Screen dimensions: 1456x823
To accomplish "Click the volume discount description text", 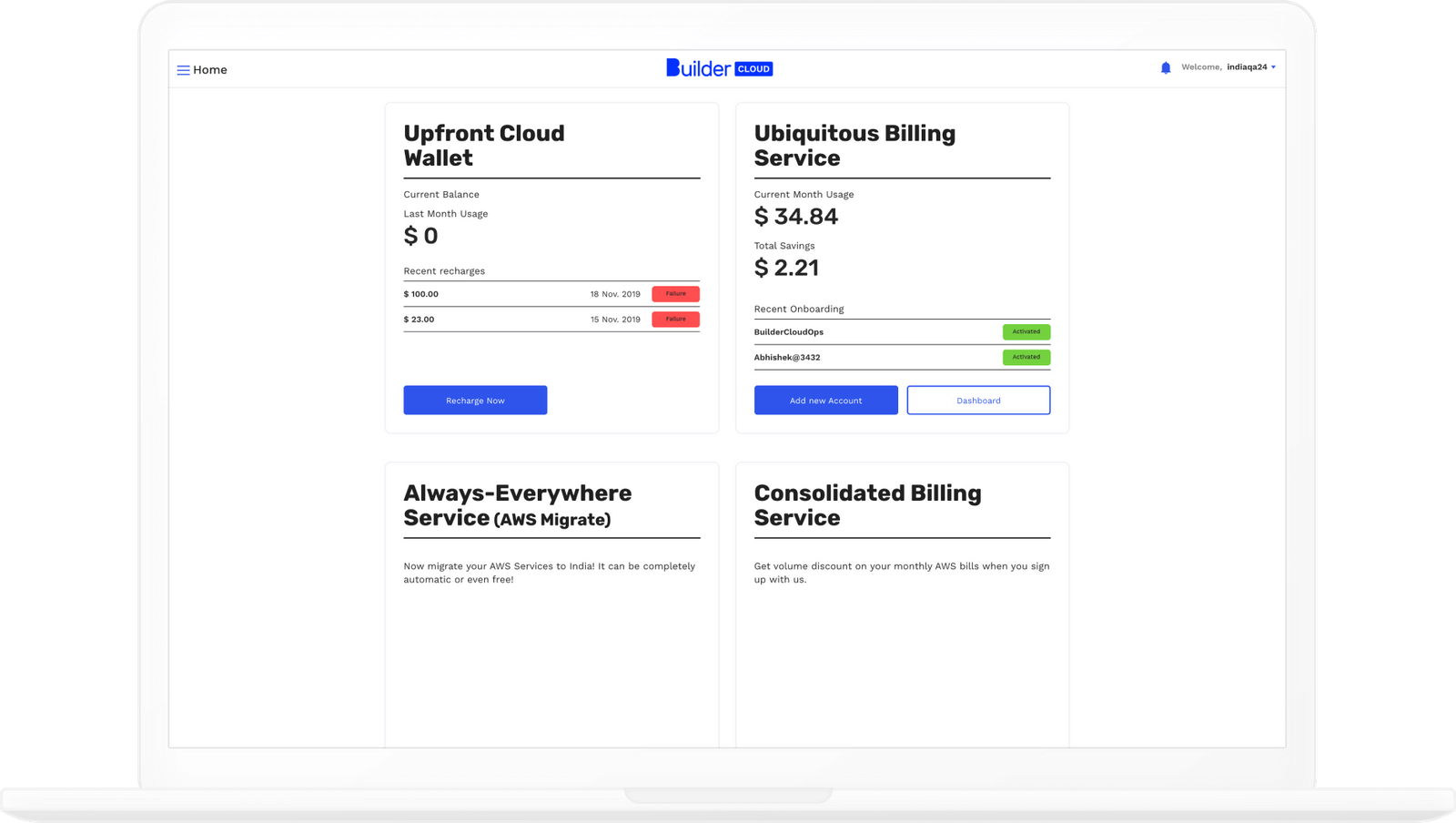I will [902, 573].
